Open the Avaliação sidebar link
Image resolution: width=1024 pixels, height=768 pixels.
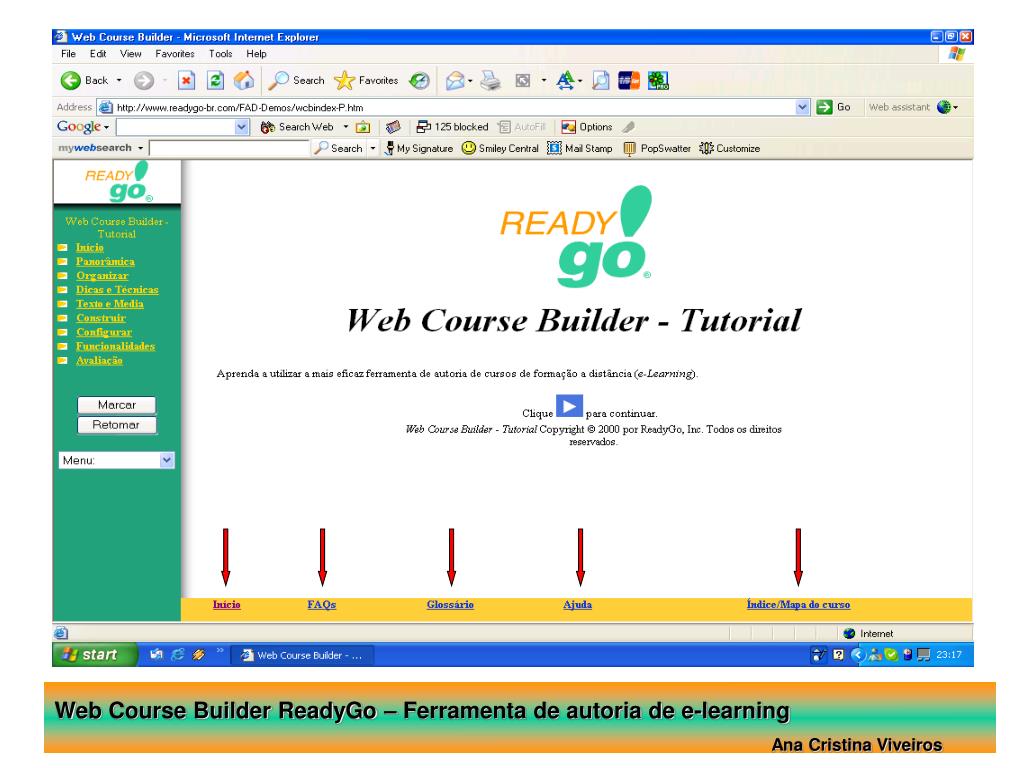pyautogui.click(x=99, y=360)
